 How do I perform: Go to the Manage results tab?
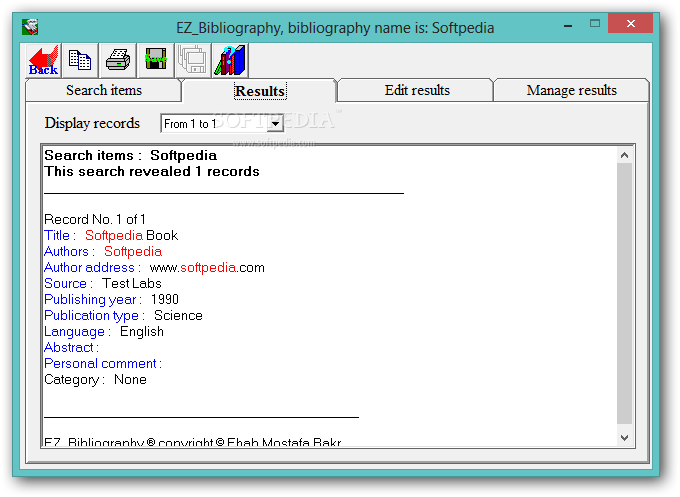pos(571,90)
